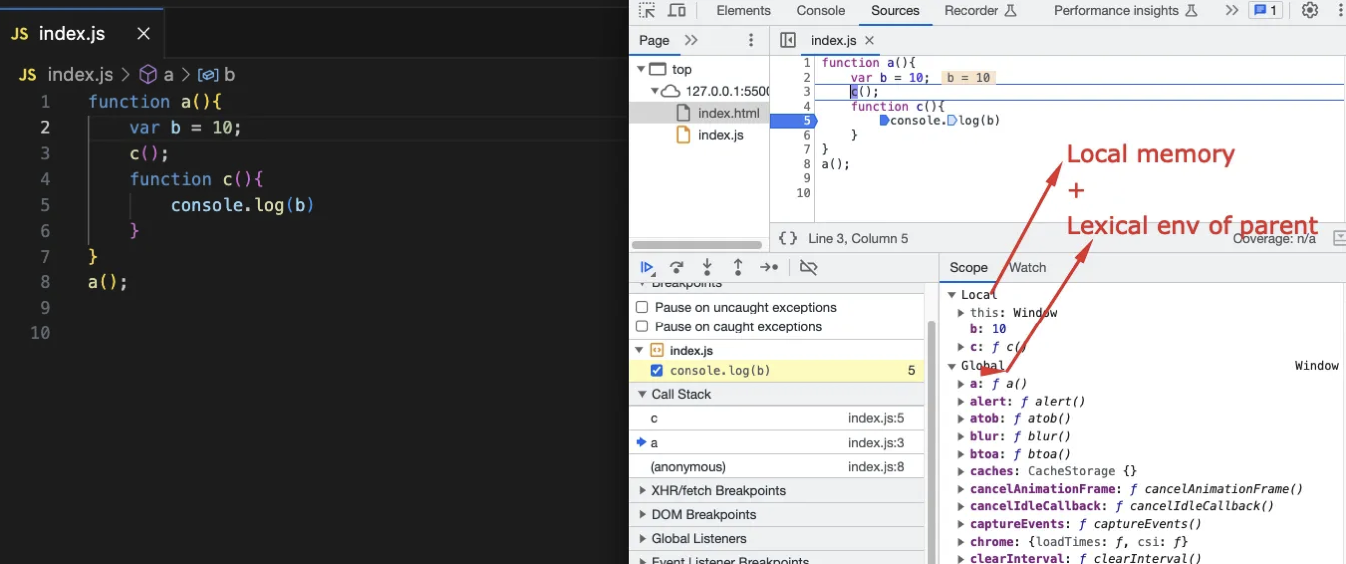
Task: Show more DevTools panel tabs
Action: [1231, 11]
